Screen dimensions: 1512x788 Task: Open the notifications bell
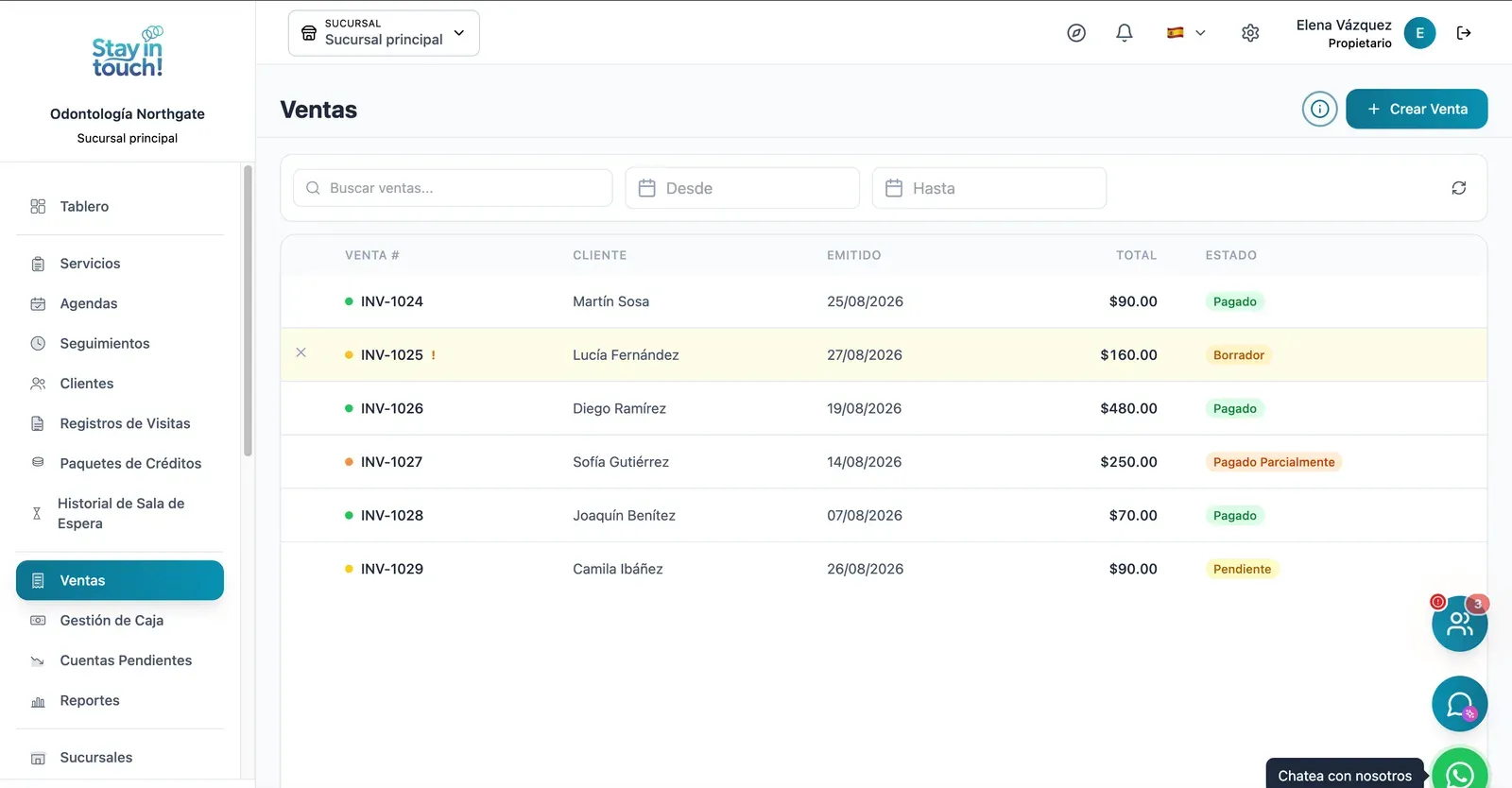pos(1125,33)
